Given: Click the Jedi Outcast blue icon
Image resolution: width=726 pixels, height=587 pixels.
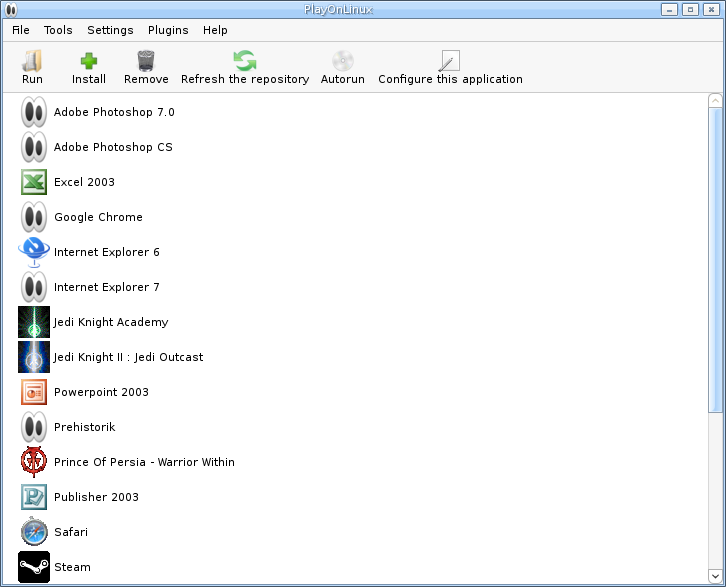Looking at the screenshot, I should pos(34,357).
